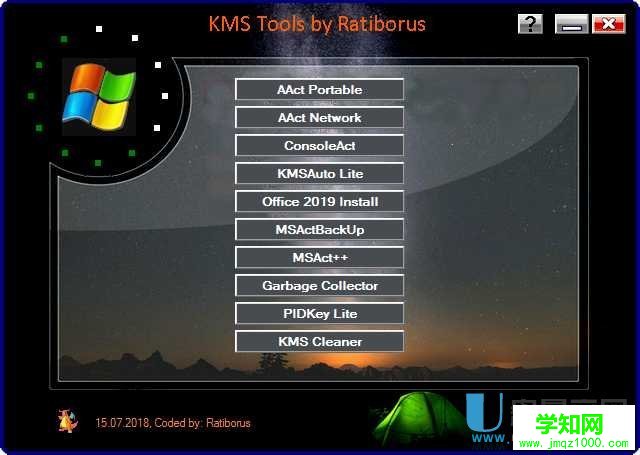Screen dimensions: 640x455
Task: Close the KMS Tools window
Action: 609,24
